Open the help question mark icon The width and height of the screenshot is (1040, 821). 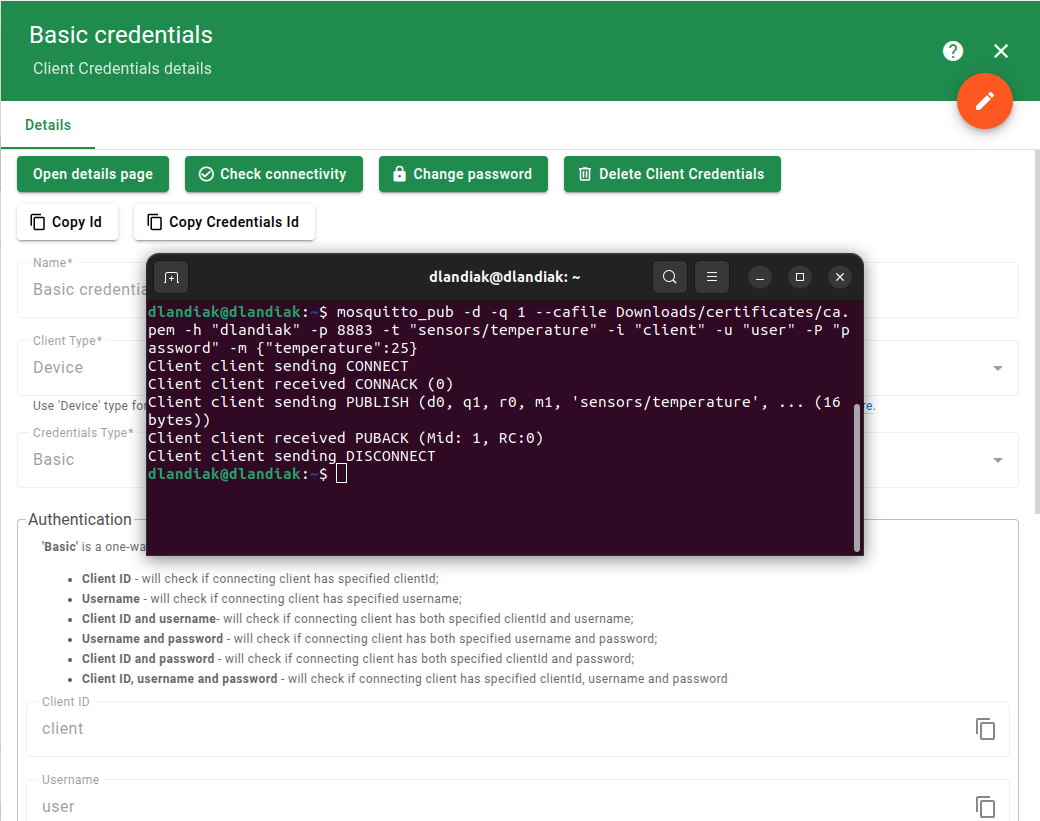[x=953, y=51]
